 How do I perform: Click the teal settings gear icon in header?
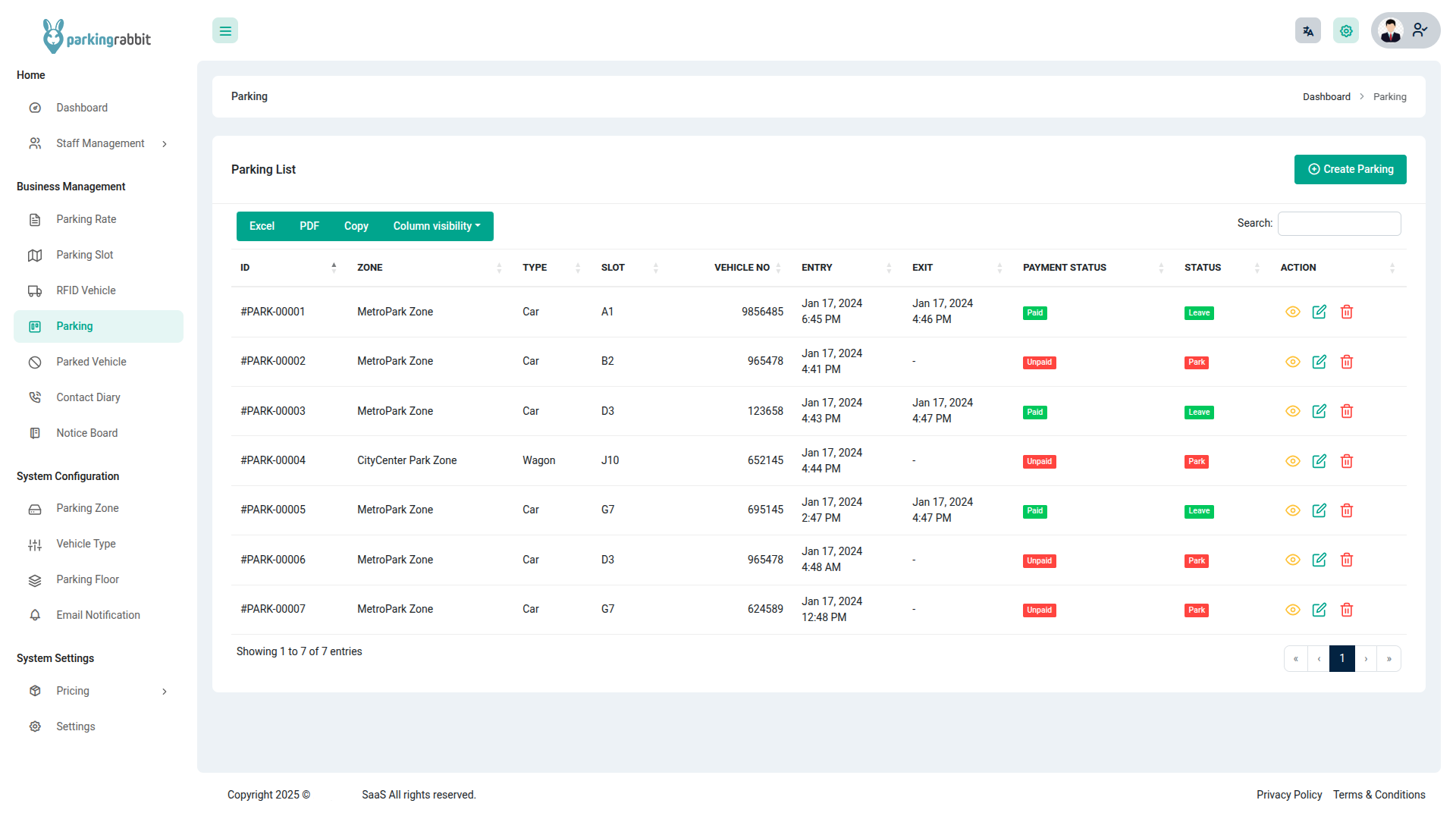(1346, 31)
